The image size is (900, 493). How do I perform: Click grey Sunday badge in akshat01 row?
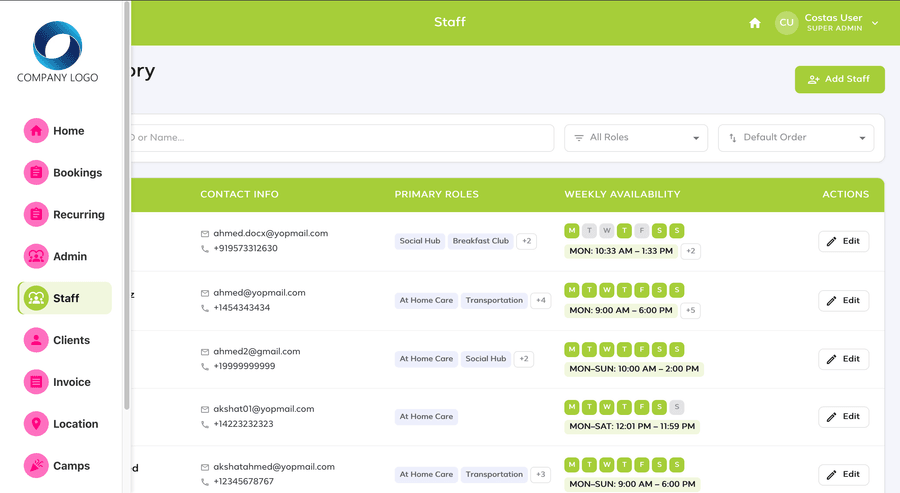(677, 407)
